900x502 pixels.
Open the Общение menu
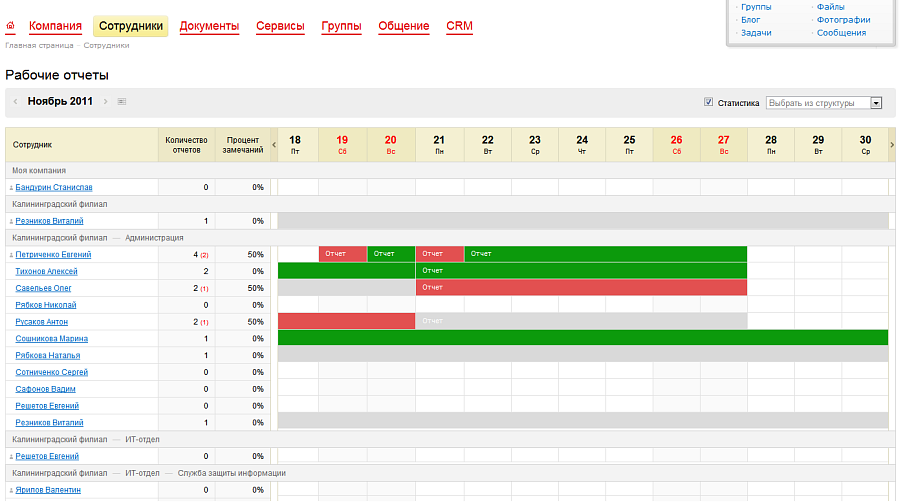[404, 26]
